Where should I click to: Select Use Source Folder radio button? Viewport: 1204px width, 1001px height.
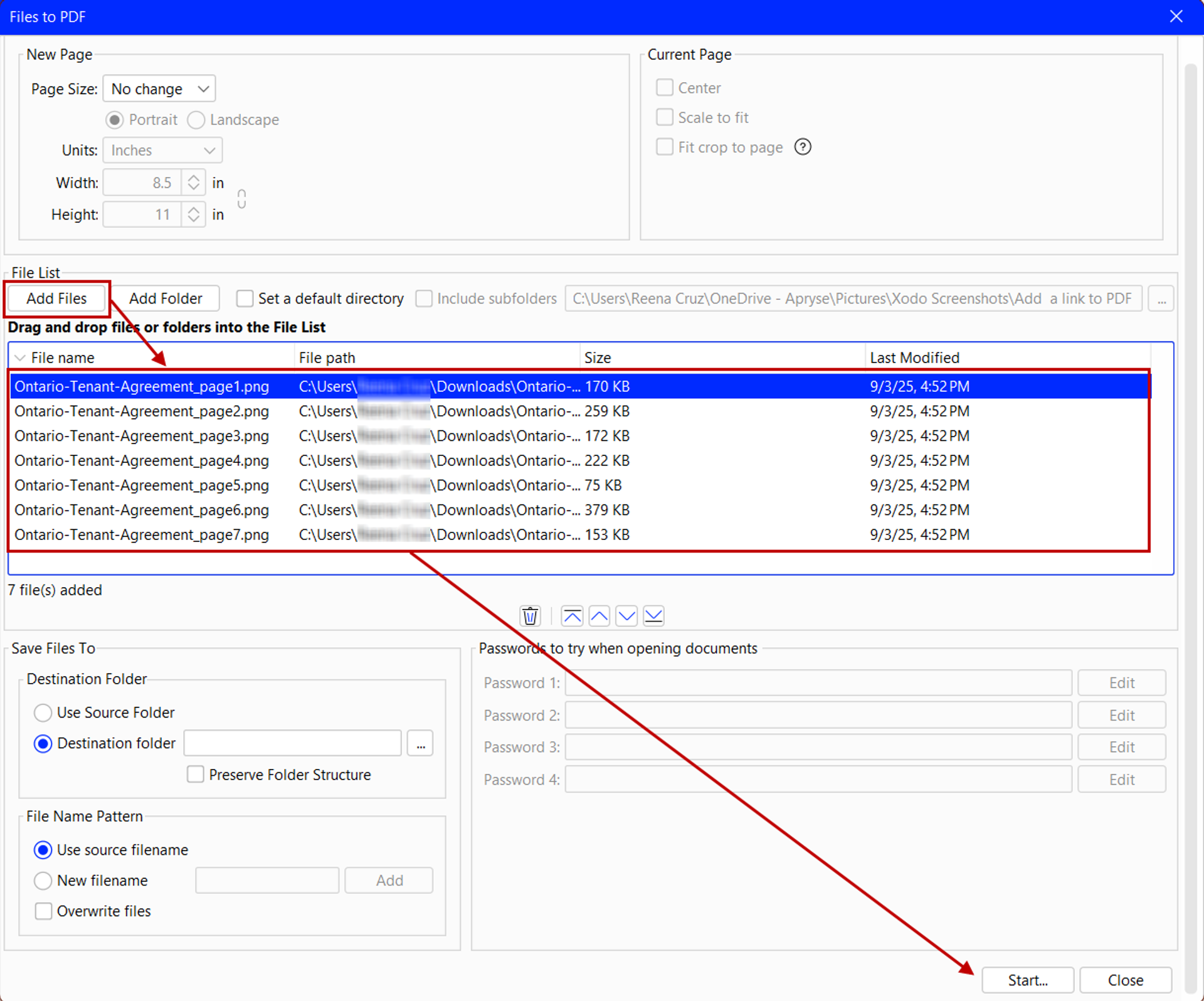43,713
